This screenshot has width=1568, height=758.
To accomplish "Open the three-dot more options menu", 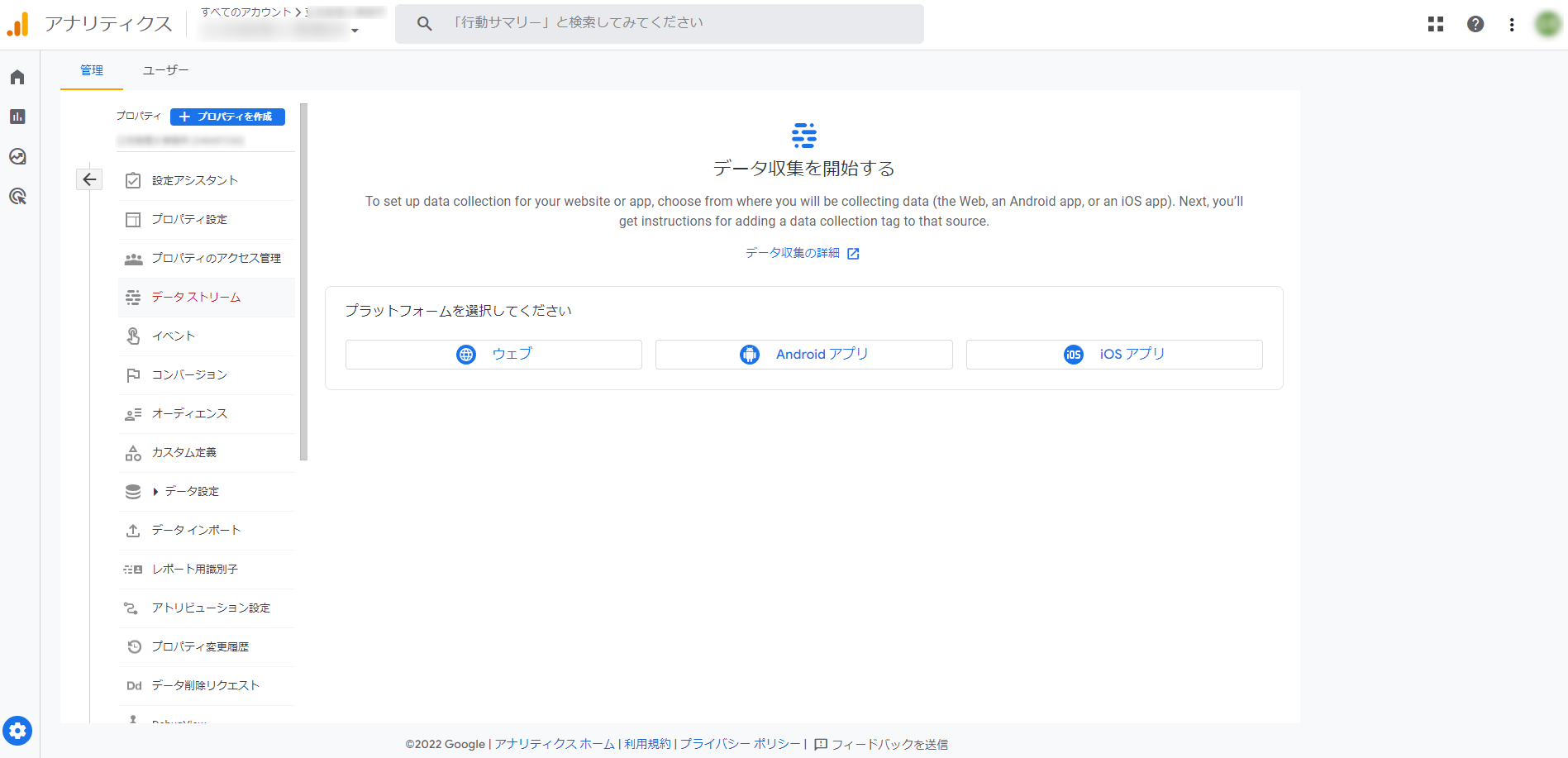I will click(1512, 24).
